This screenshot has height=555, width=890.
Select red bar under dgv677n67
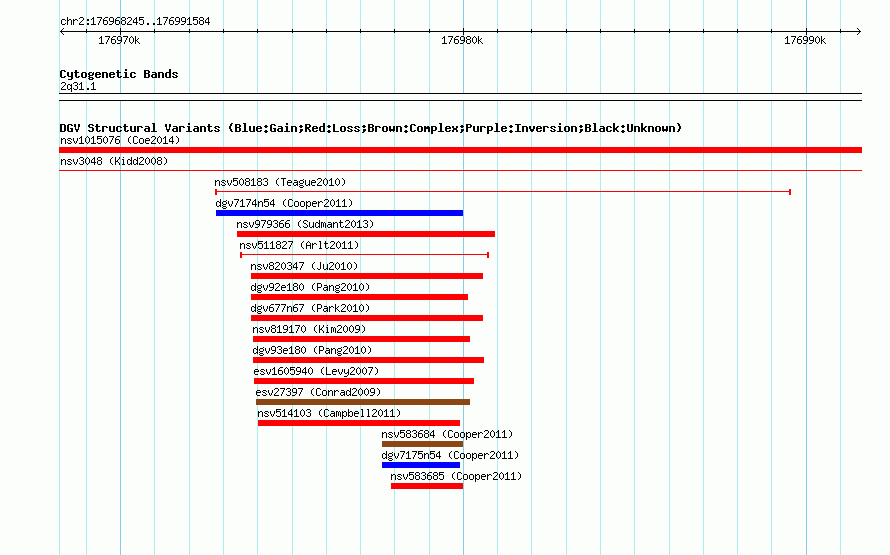click(367, 318)
